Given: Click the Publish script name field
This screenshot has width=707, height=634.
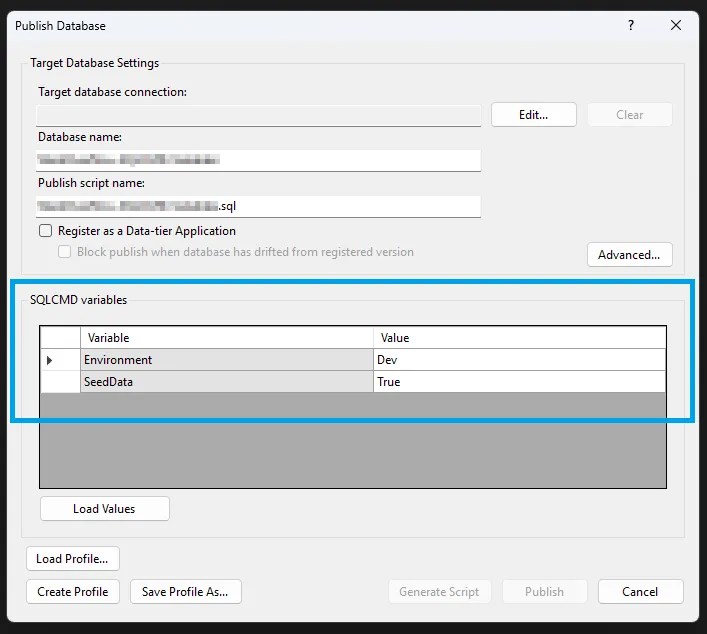Looking at the screenshot, I should [x=258, y=206].
